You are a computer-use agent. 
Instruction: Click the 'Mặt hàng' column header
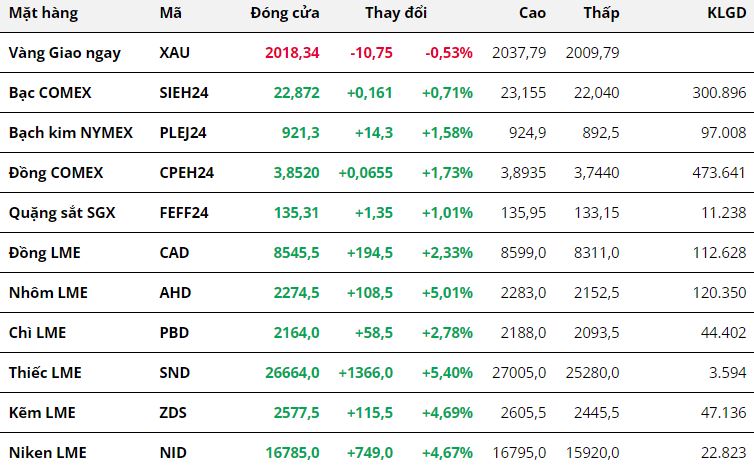coord(43,13)
